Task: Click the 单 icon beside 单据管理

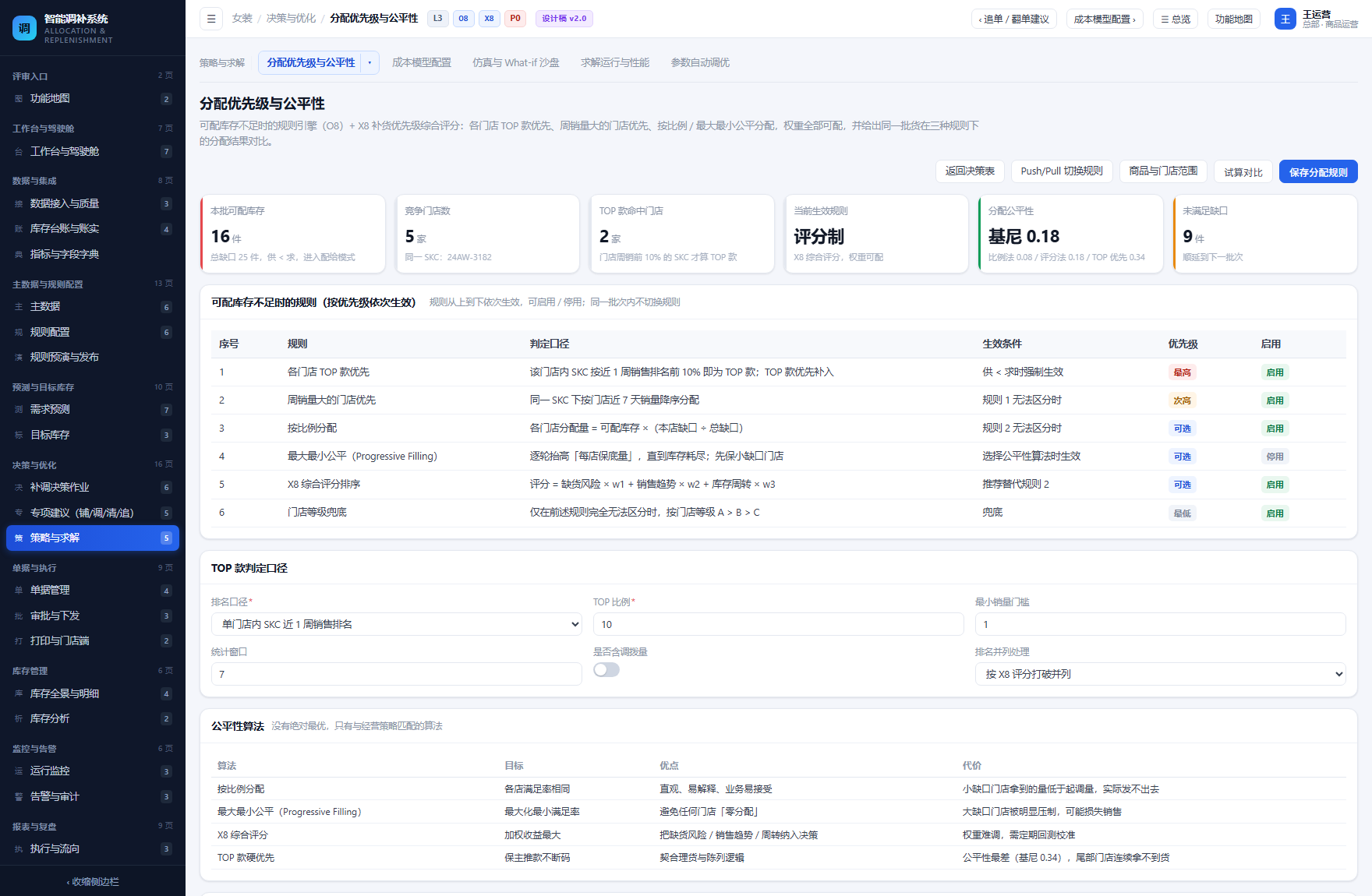Action: pos(19,591)
